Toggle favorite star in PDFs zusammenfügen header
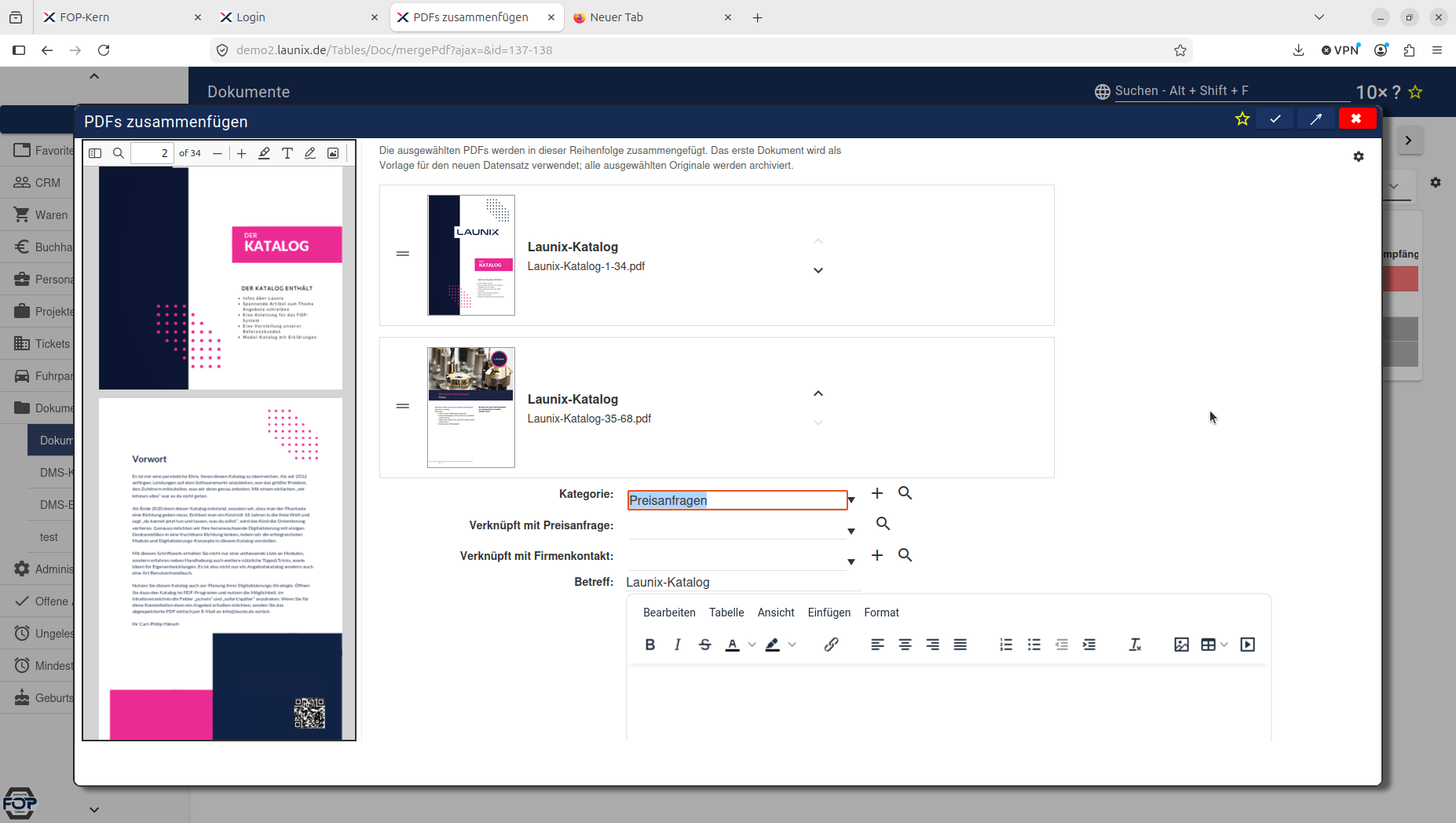The image size is (1456, 823). [1242, 119]
